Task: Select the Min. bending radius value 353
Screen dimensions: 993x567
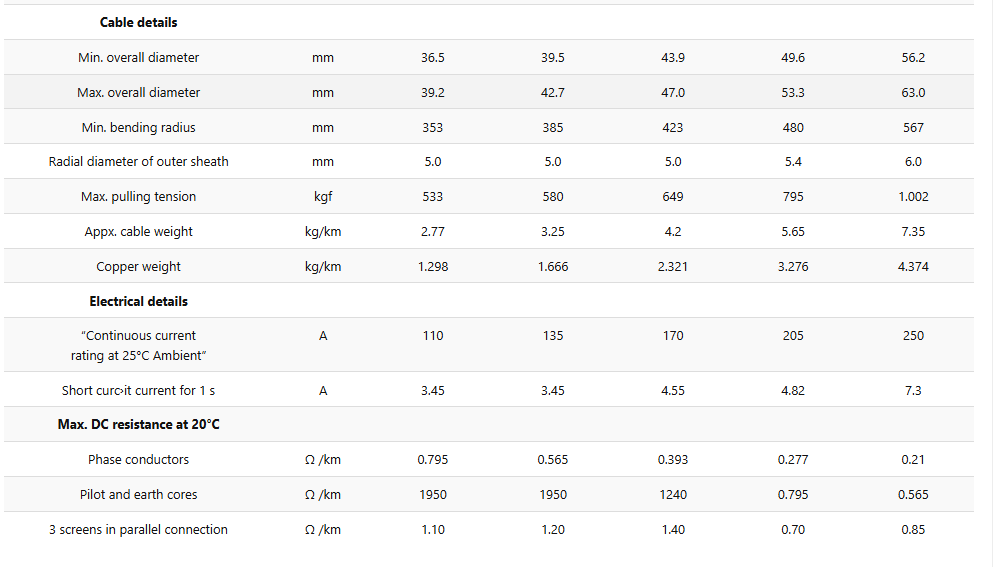Action: point(433,127)
